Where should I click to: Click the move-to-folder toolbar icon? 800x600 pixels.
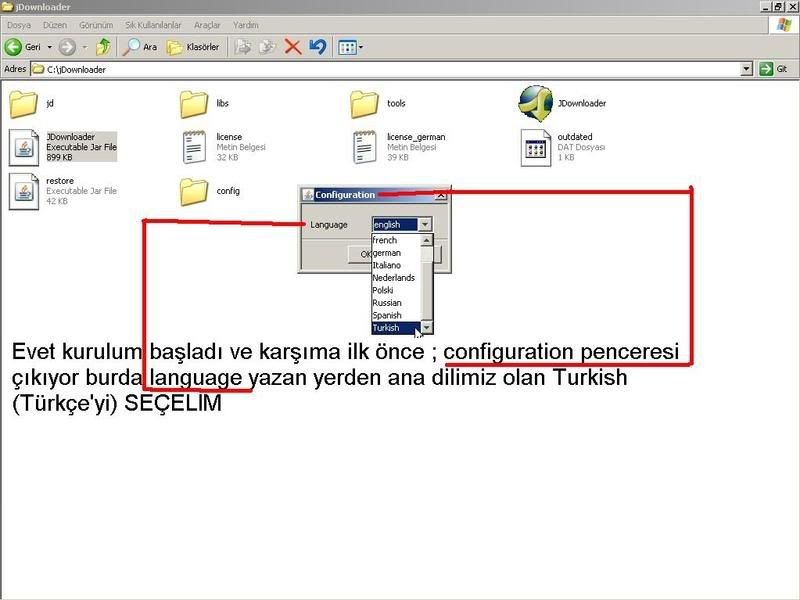(243, 47)
